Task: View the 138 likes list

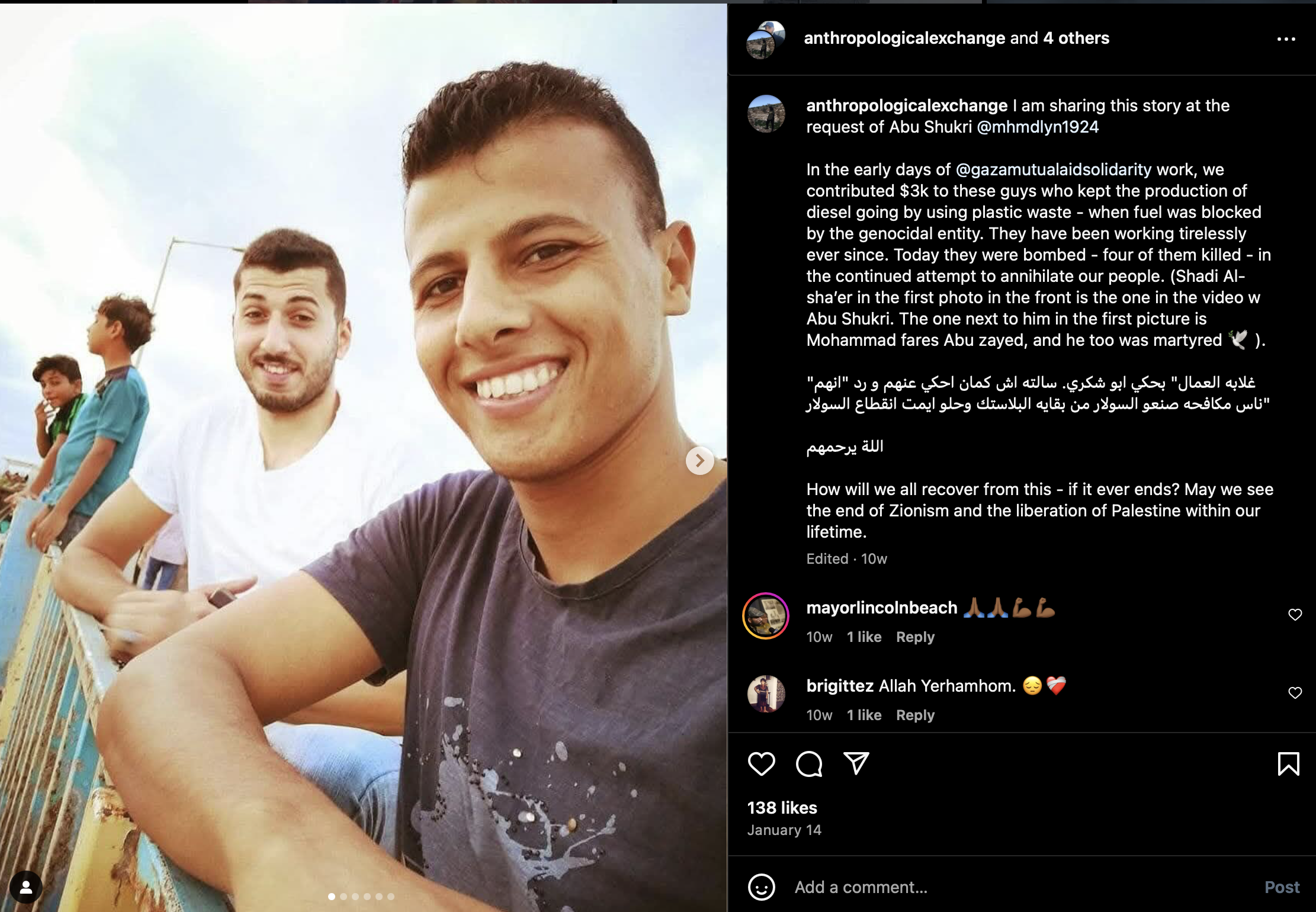Action: pyautogui.click(x=782, y=808)
